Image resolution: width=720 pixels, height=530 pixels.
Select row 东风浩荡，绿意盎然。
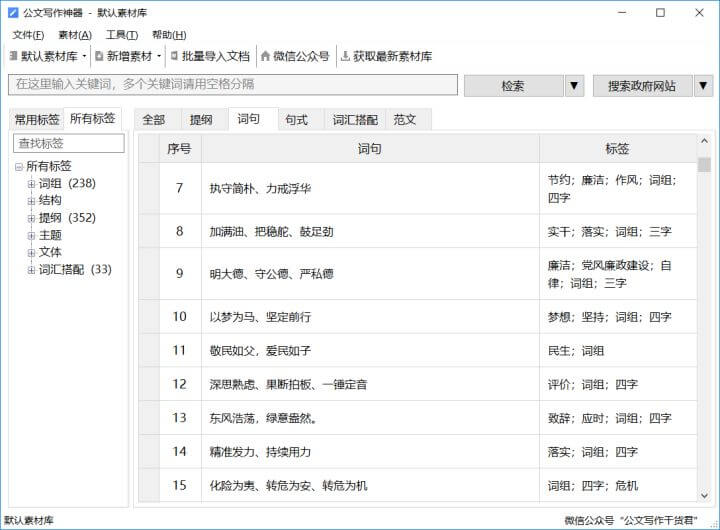417,418
